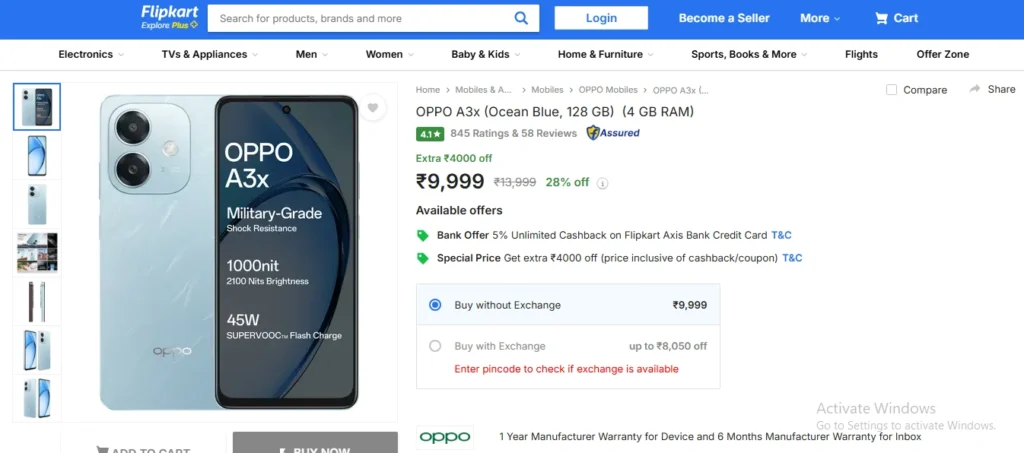Image resolution: width=1024 pixels, height=453 pixels.
Task: Select fifth thumbnail showing phone side profile
Action: pyautogui.click(x=37, y=302)
